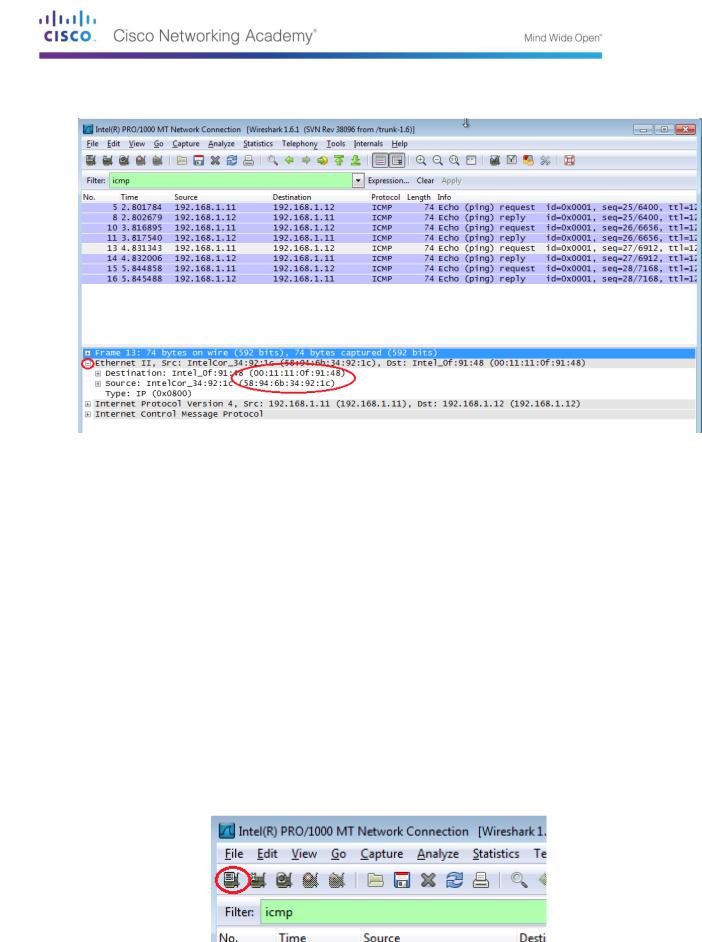
Task: Zoom in on the packet text
Action: click(x=421, y=160)
